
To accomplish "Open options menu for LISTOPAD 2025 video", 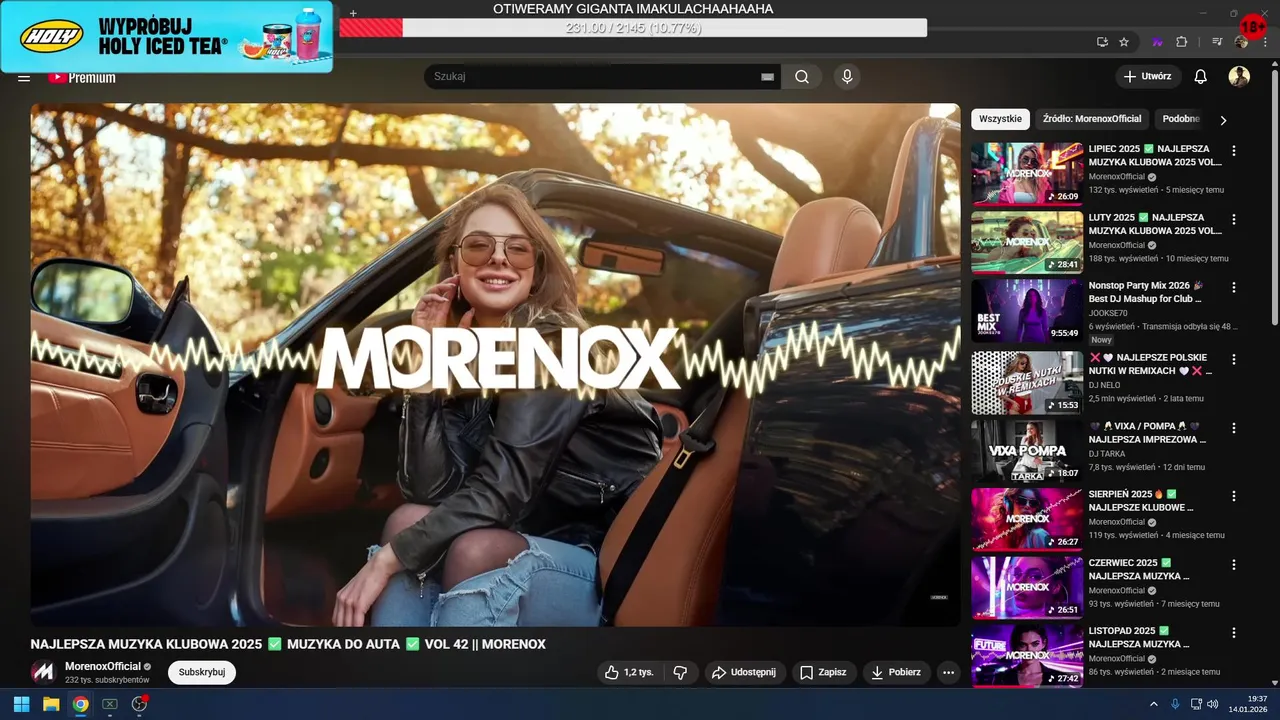I will [1234, 632].
